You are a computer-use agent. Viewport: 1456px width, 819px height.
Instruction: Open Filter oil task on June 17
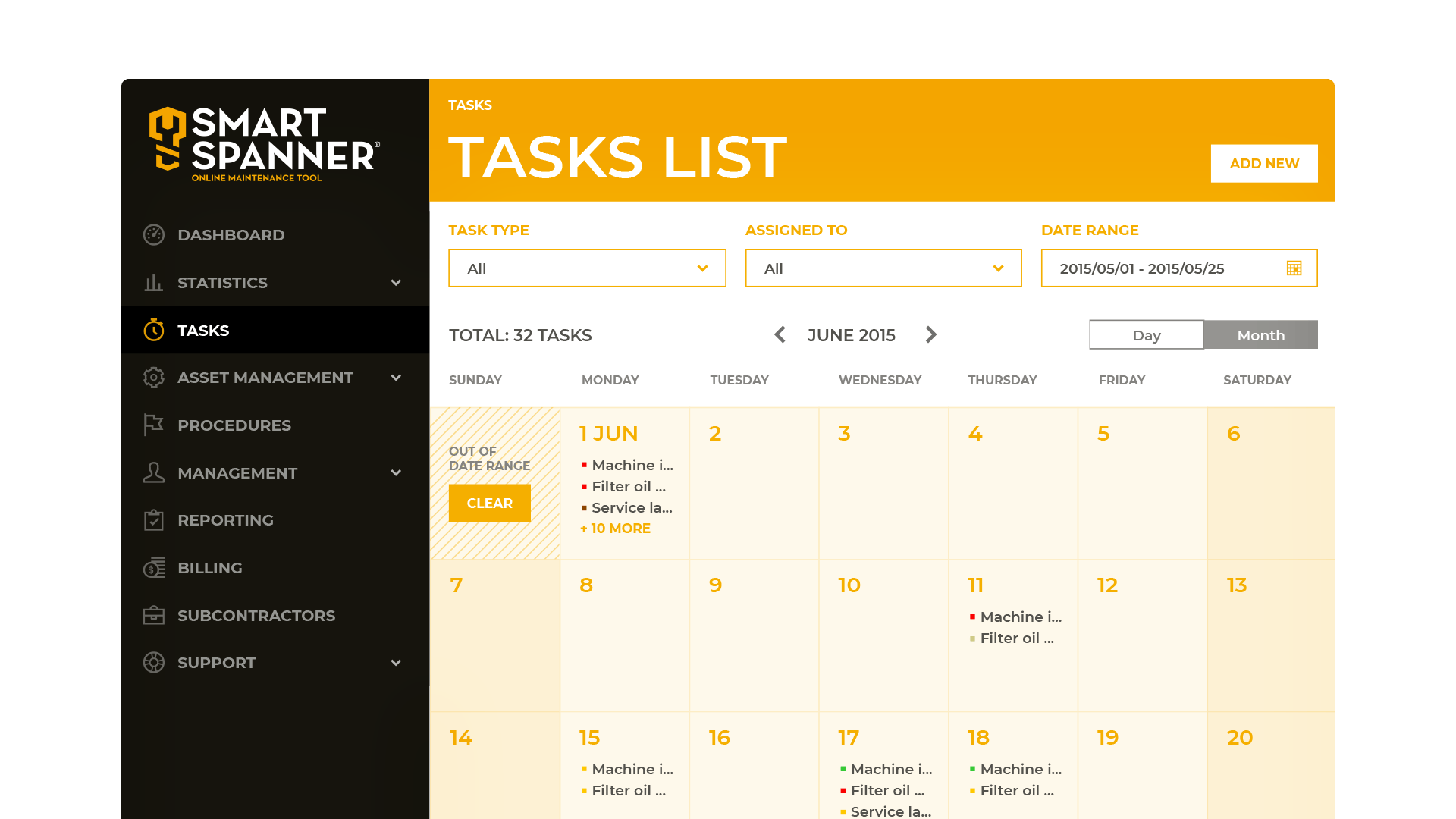click(x=882, y=790)
